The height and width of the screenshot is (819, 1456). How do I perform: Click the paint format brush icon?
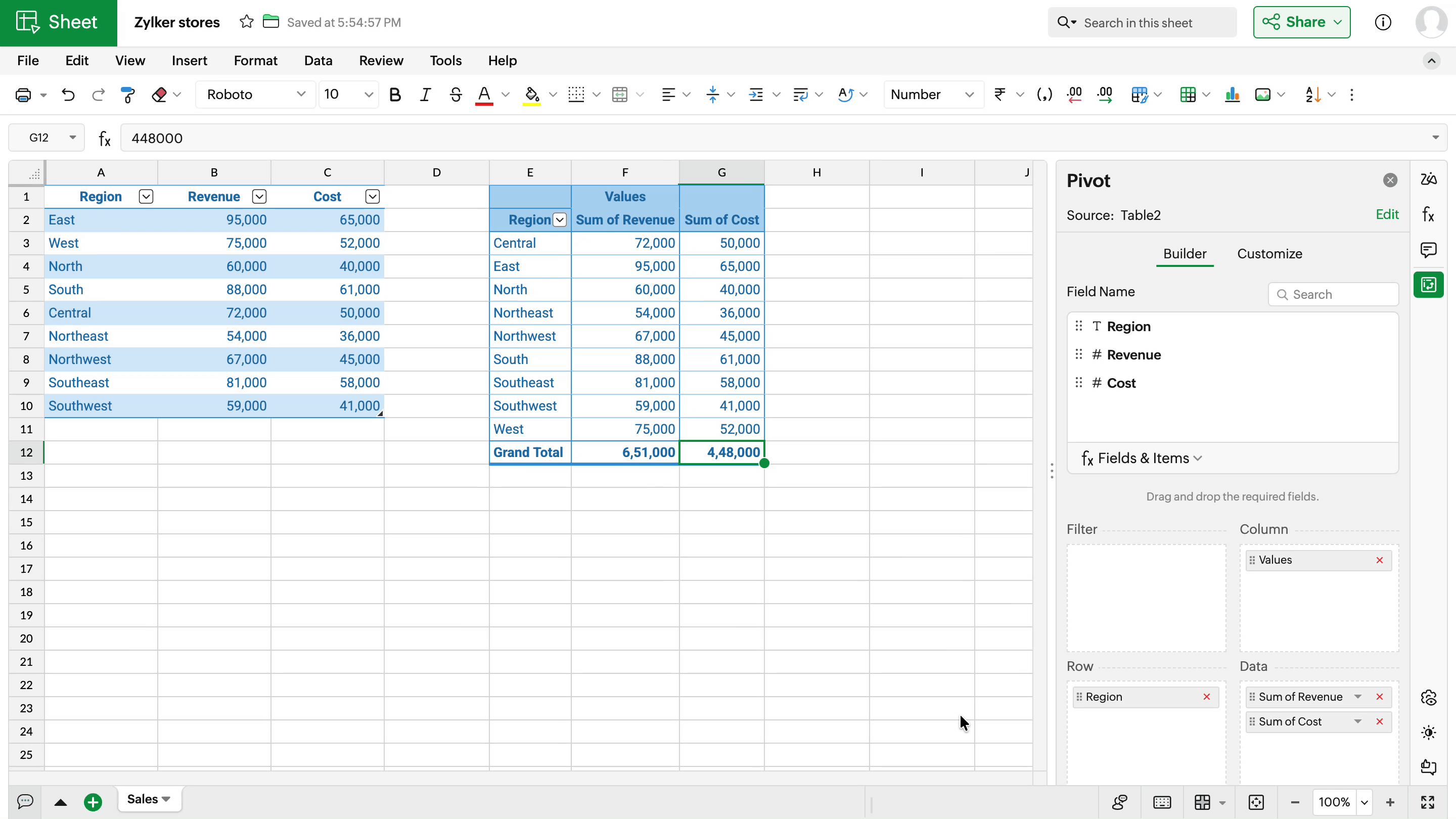(128, 95)
